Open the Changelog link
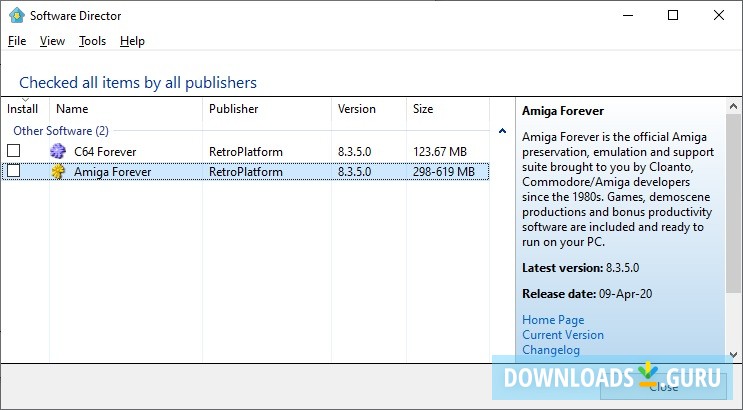The width and height of the screenshot is (743, 410). (x=551, y=350)
